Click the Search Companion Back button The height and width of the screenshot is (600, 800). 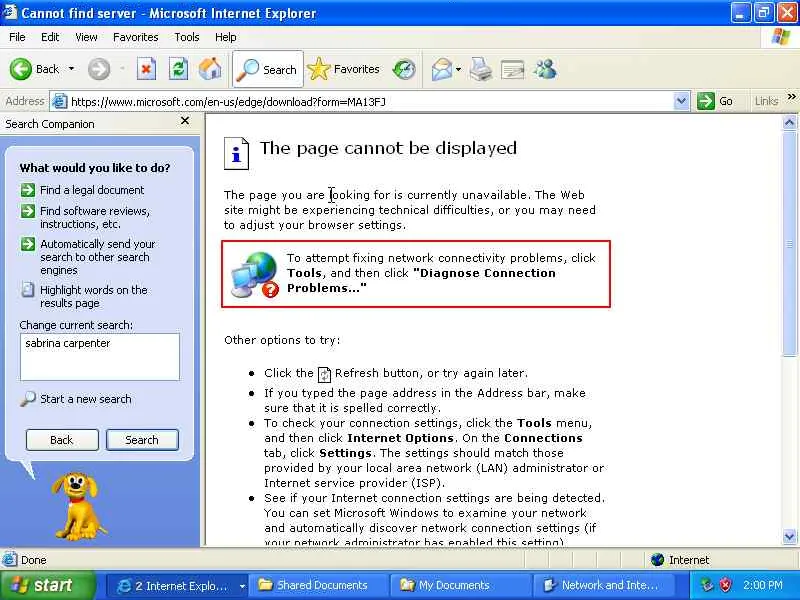62,440
